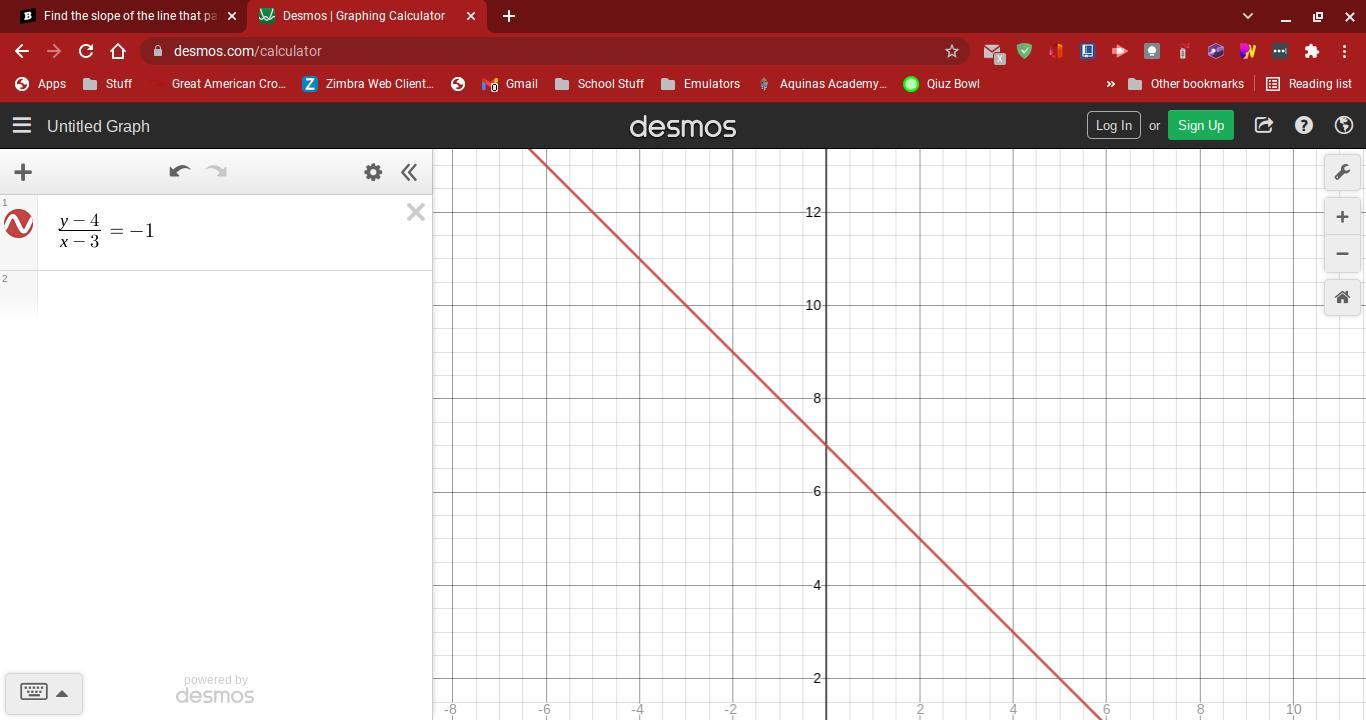The image size is (1366, 720).
Task: Close the Desmos Graphing Calculator tab
Action: (x=470, y=16)
